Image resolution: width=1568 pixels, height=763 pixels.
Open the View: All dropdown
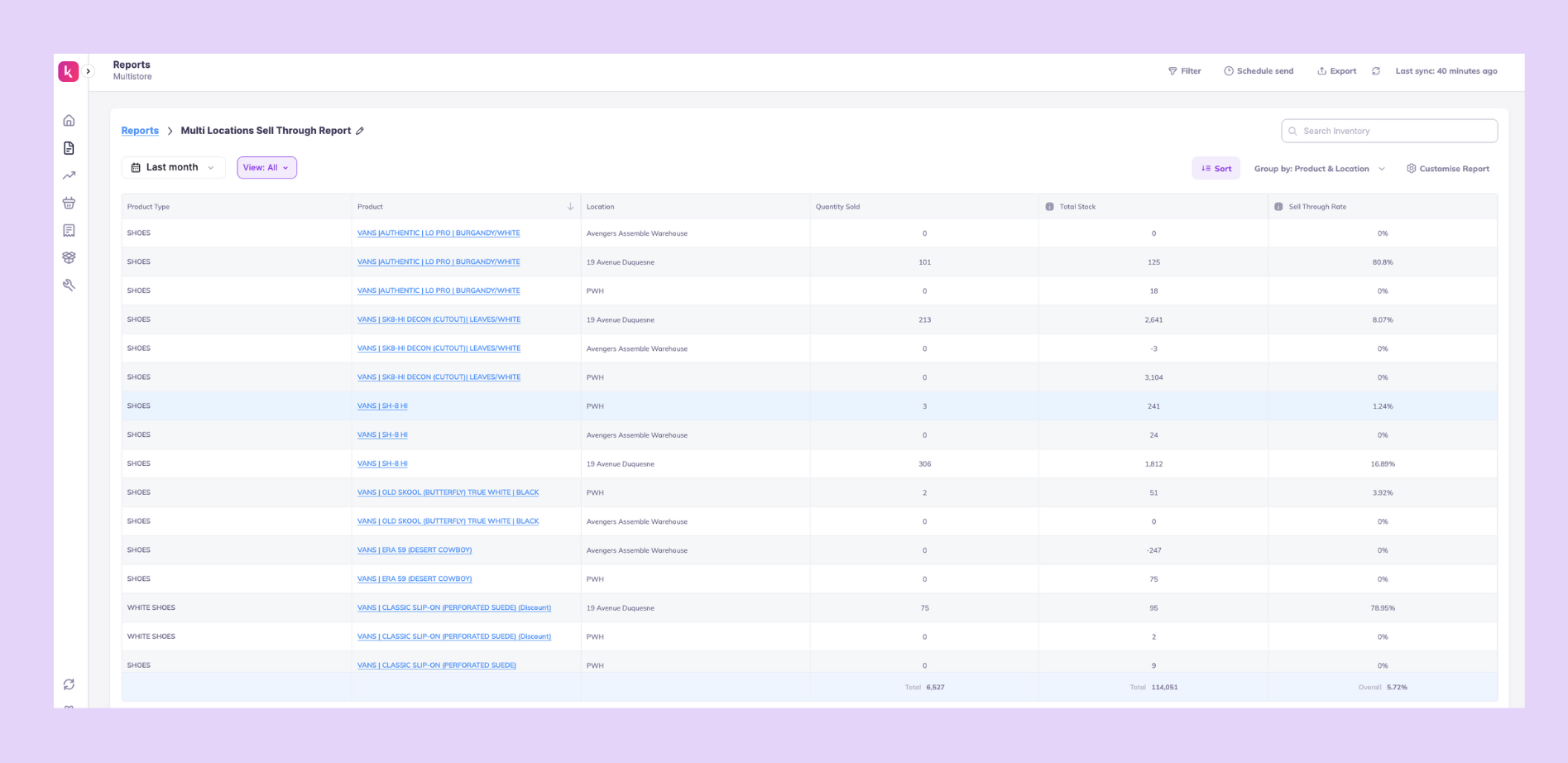pyautogui.click(x=266, y=167)
